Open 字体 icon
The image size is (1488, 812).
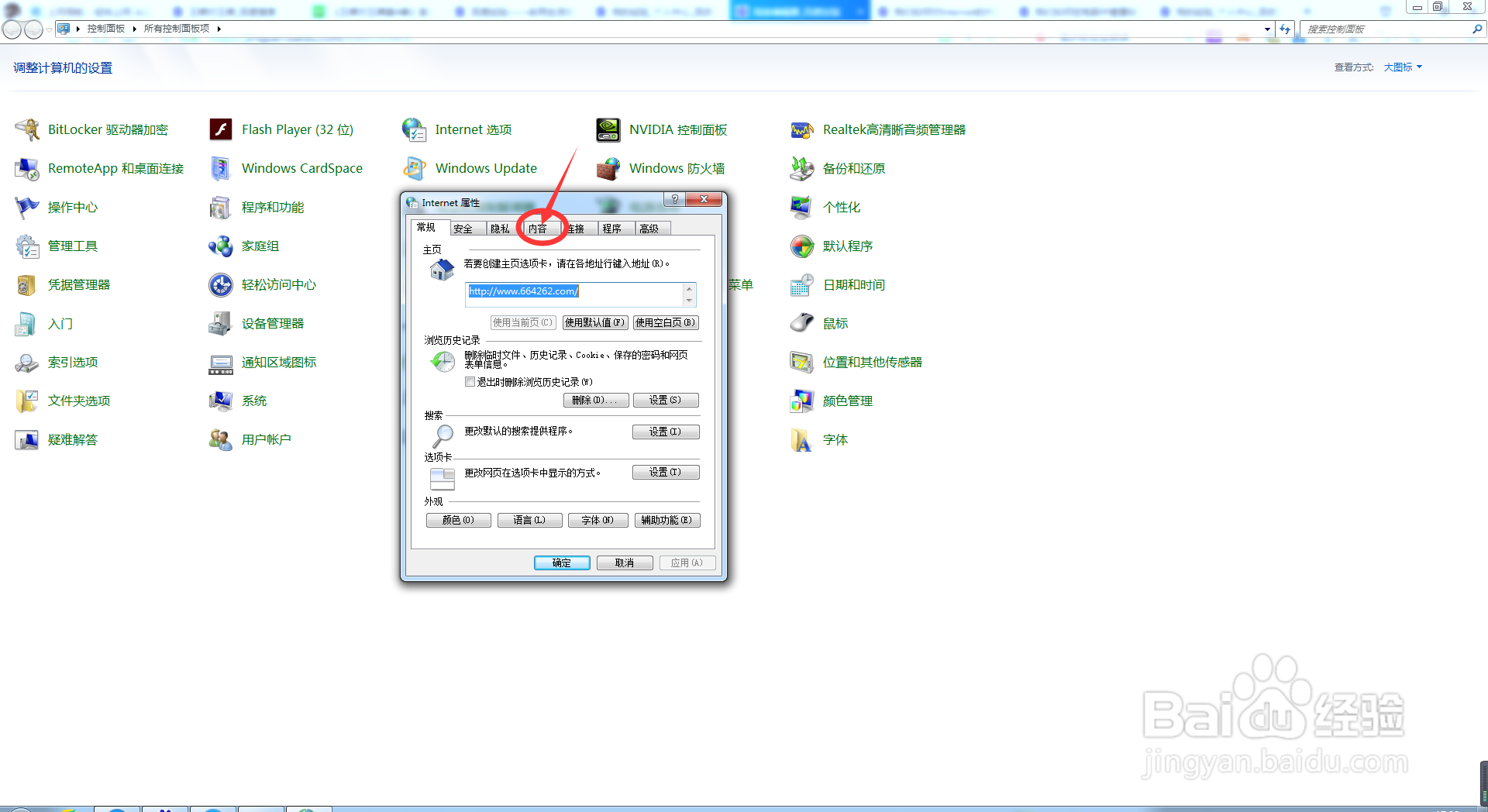[802, 439]
